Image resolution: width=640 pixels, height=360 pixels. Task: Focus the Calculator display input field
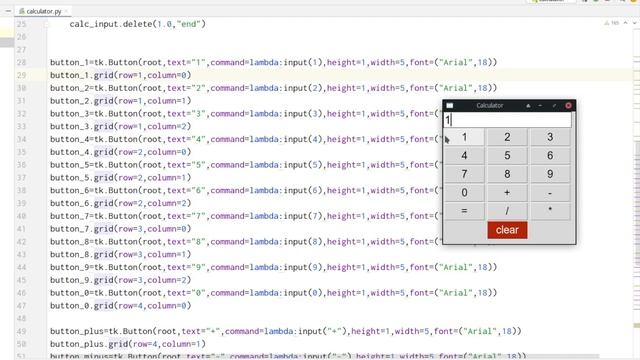coord(507,120)
